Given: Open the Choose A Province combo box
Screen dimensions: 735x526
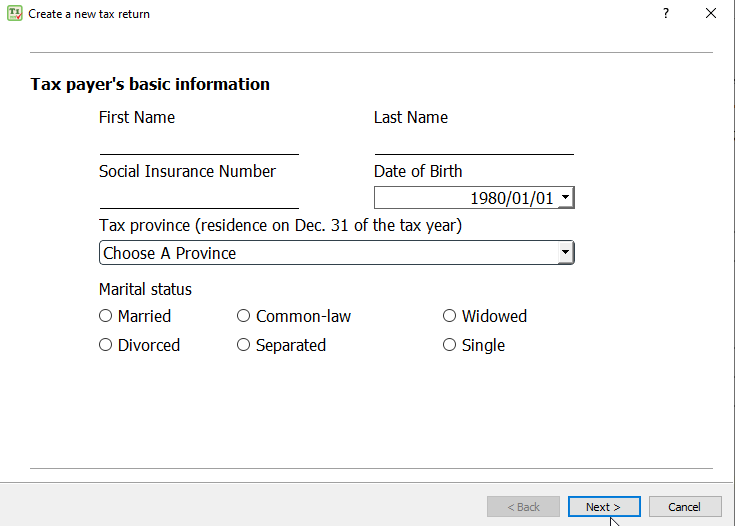Looking at the screenshot, I should (x=328, y=253).
